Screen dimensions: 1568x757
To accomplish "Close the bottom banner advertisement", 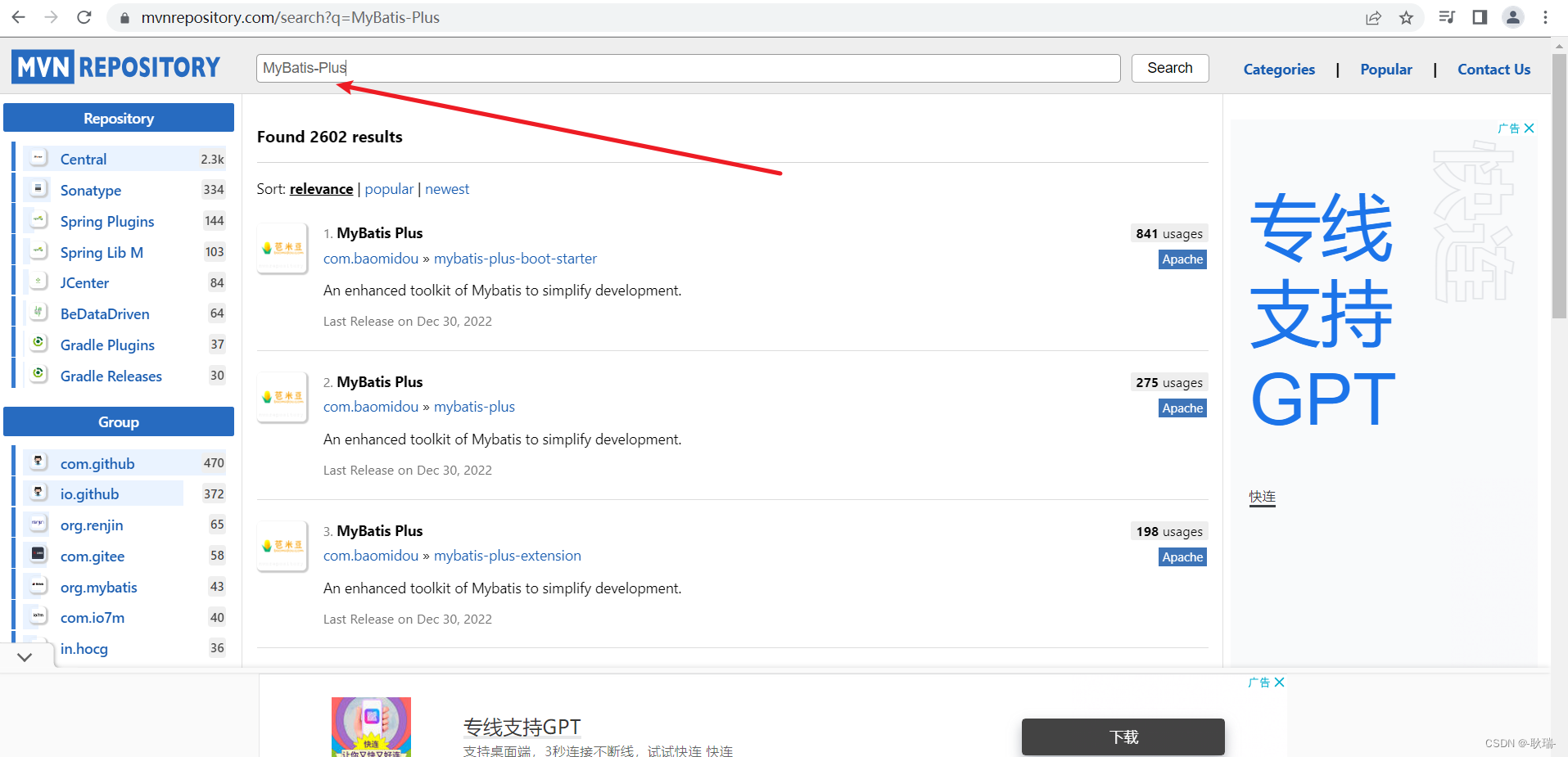I will (1280, 683).
